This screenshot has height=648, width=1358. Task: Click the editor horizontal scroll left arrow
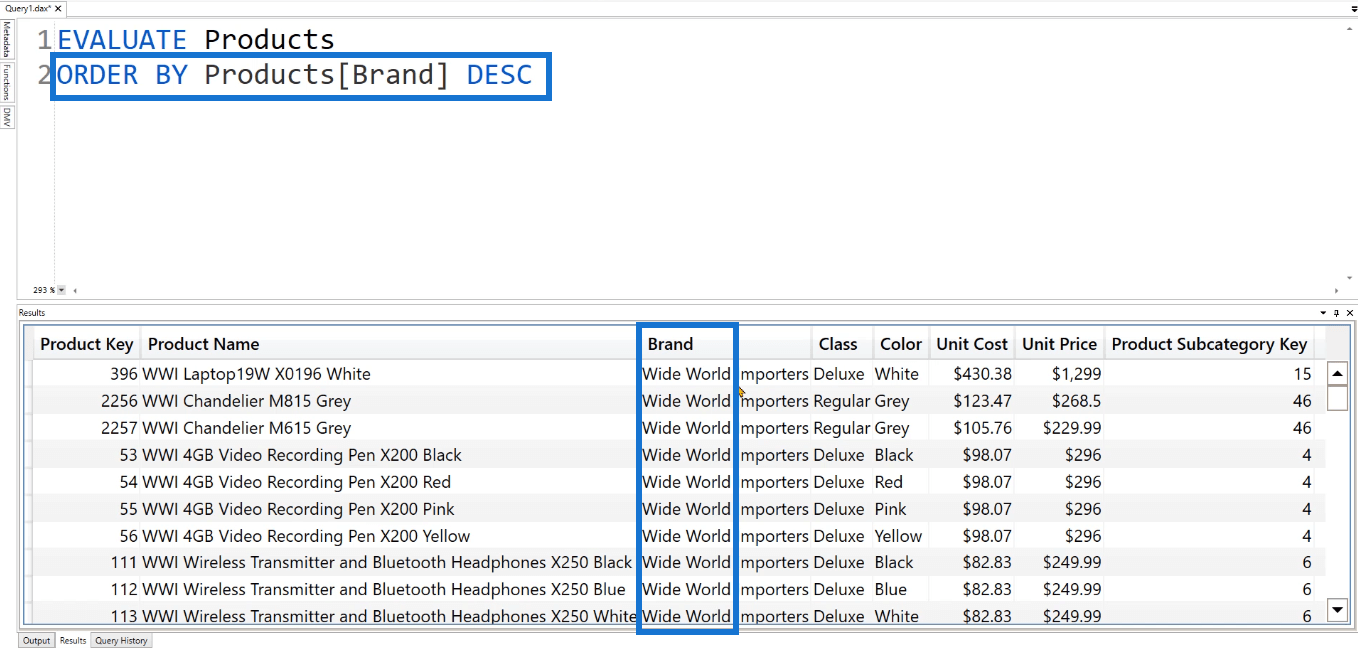pos(76,290)
